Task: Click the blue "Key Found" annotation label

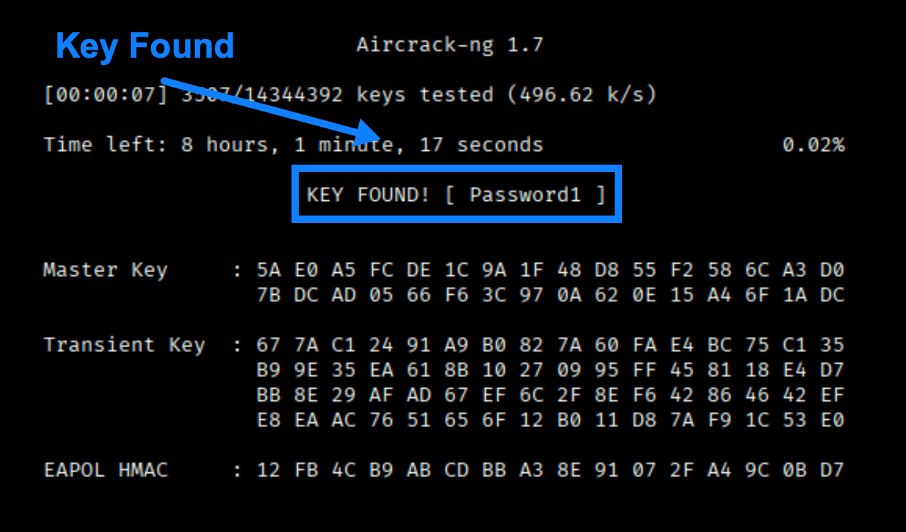Action: [x=145, y=46]
